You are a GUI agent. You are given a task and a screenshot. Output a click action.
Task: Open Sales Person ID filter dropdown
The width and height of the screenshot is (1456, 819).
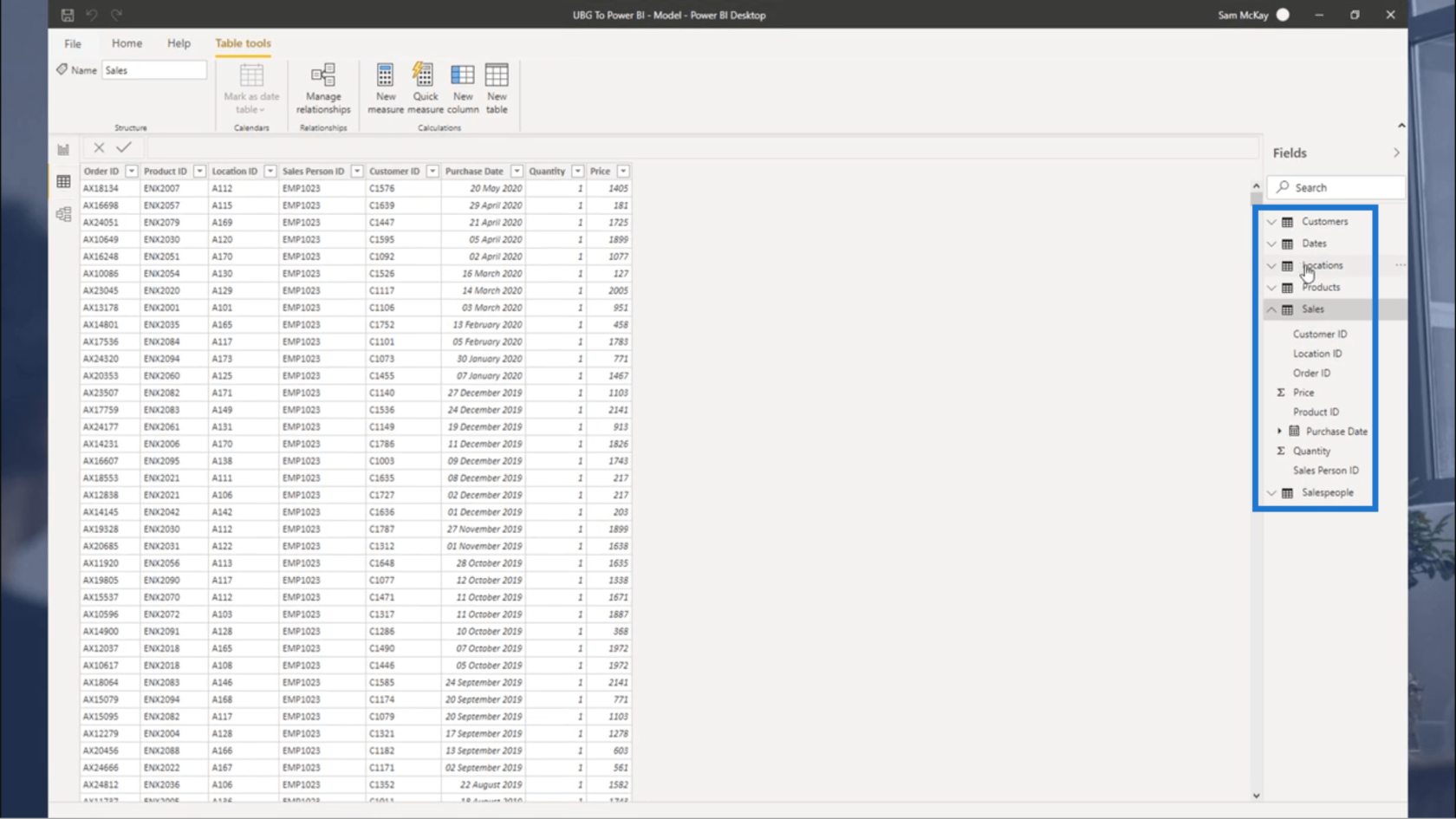tap(356, 172)
